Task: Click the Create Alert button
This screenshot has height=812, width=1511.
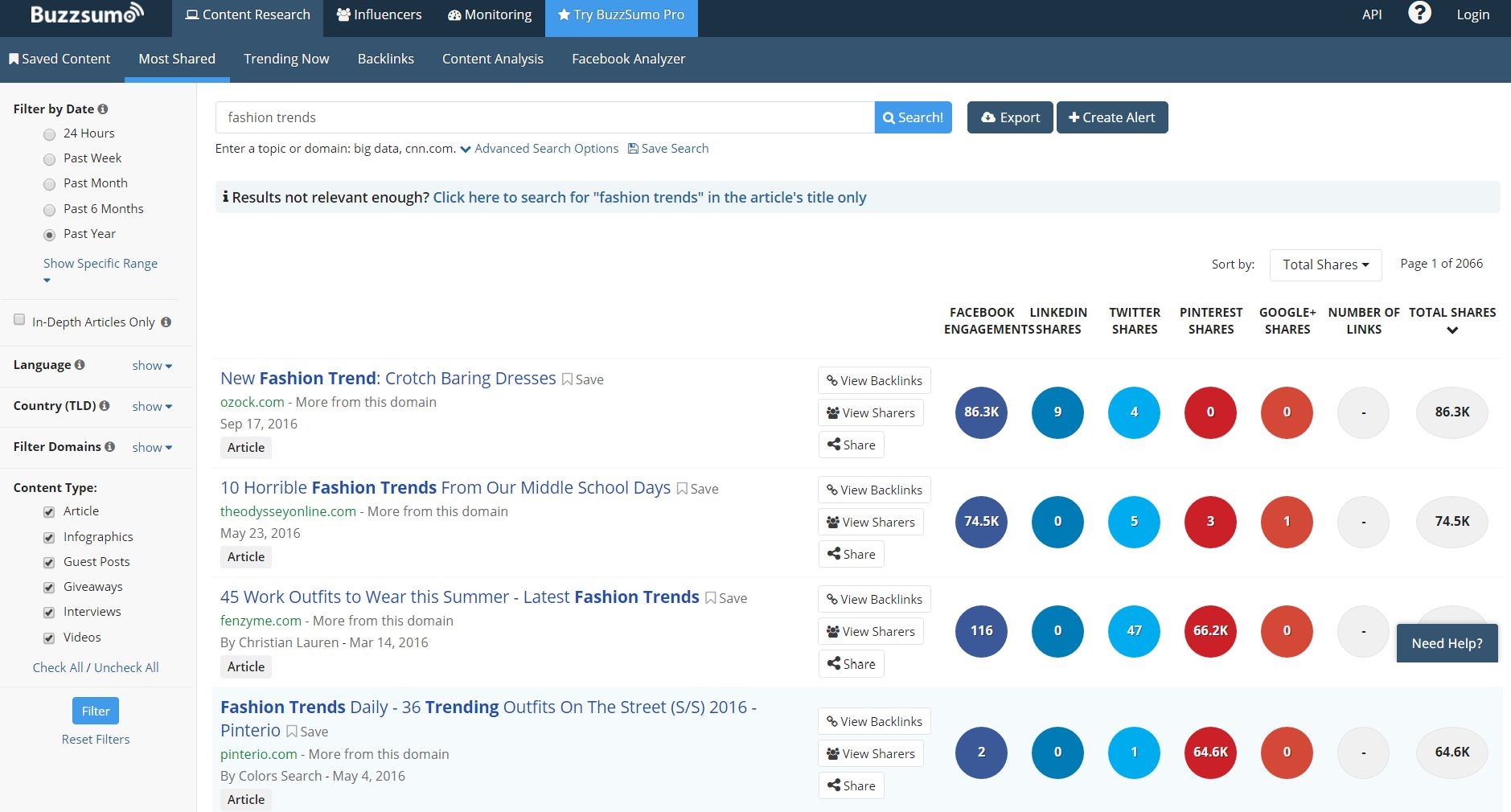Action: point(1111,117)
